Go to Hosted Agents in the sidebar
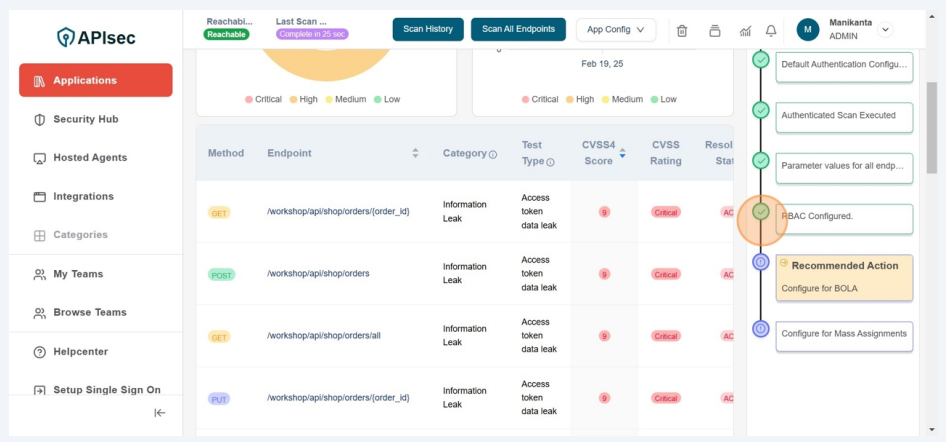 pos(89,158)
